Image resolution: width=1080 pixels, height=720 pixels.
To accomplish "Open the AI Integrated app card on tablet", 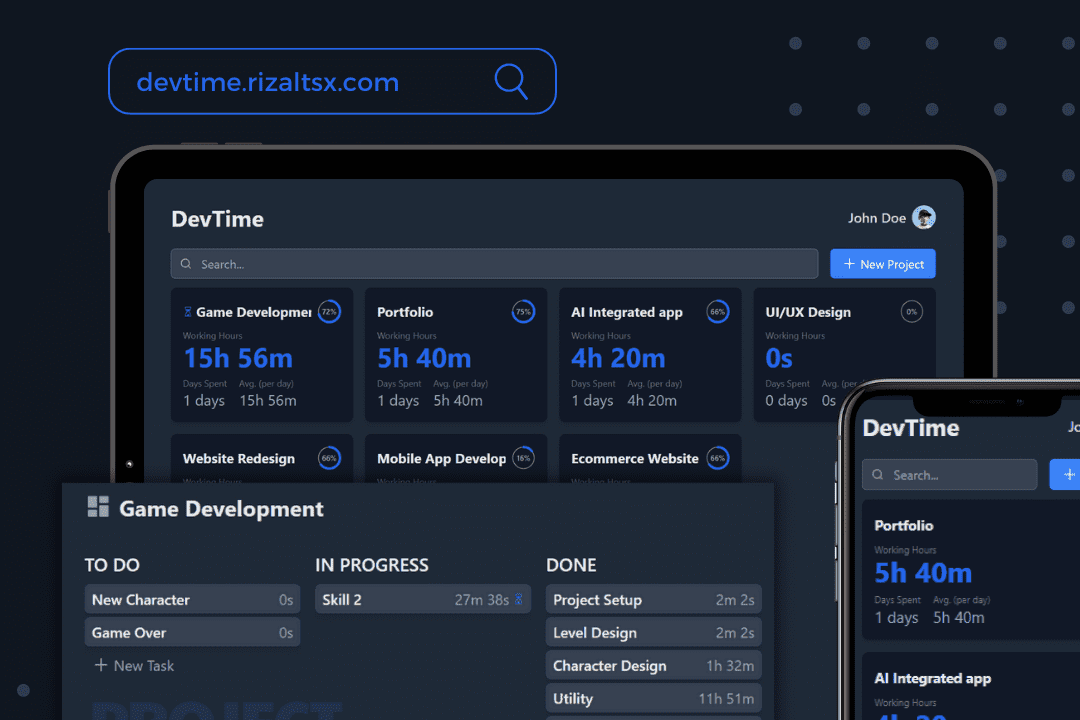I will click(650, 355).
